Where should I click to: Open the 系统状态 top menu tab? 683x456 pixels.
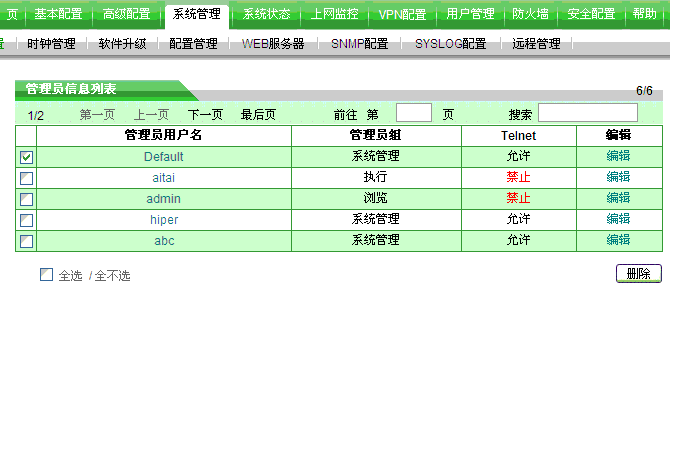click(266, 14)
